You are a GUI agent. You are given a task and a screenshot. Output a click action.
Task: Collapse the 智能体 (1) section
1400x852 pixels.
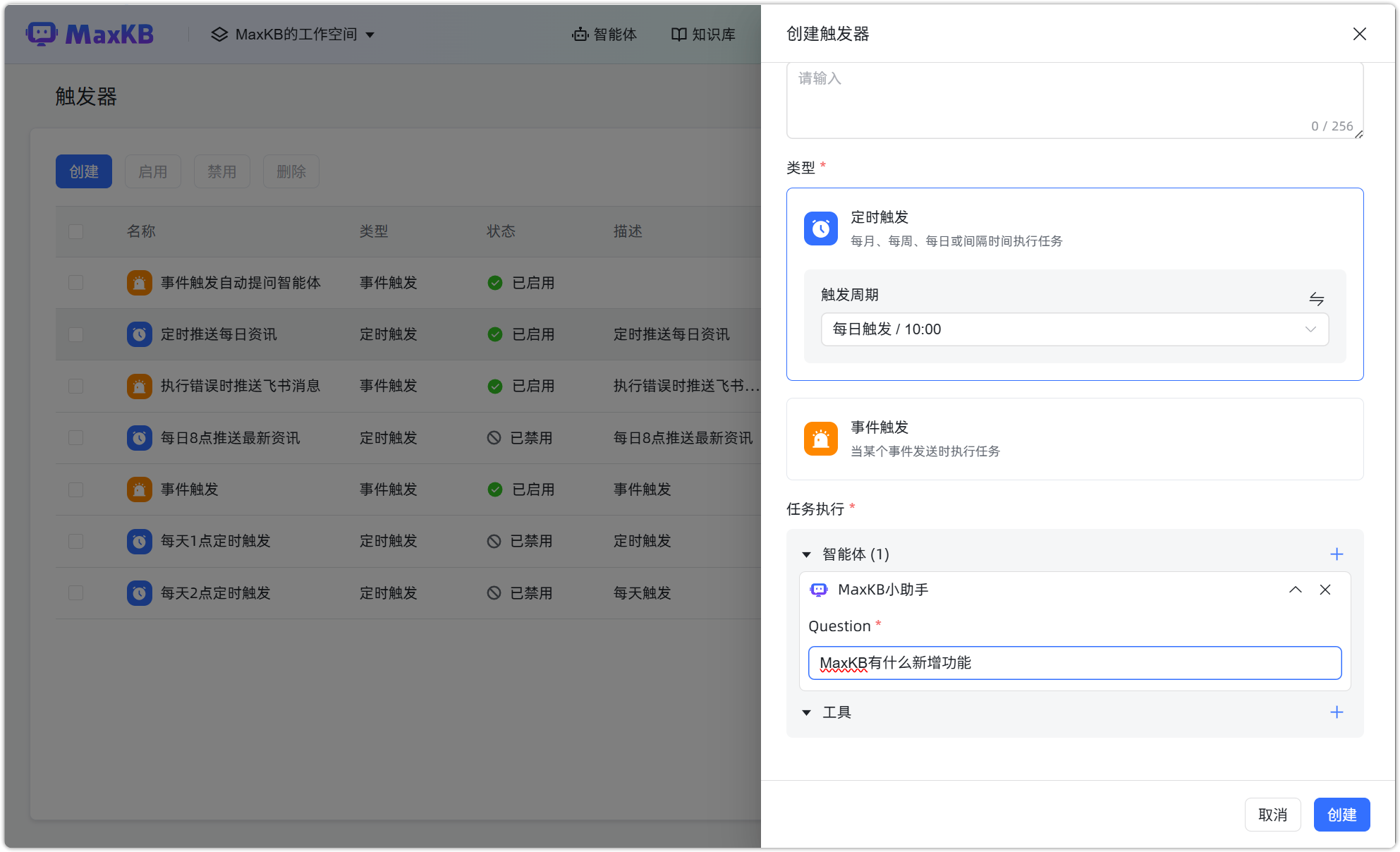pyautogui.click(x=806, y=554)
